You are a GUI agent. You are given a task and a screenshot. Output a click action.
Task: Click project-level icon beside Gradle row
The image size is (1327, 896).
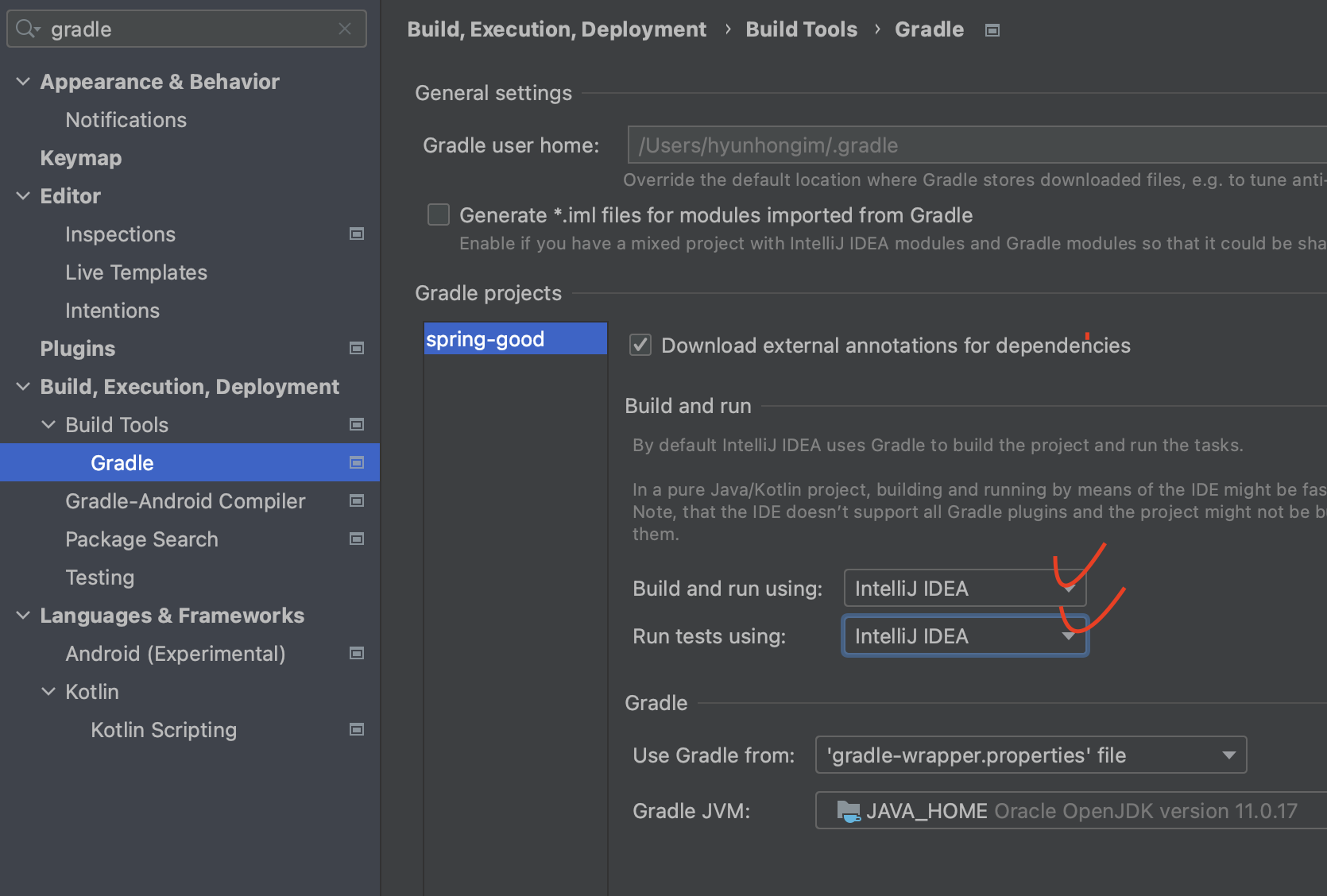[357, 462]
